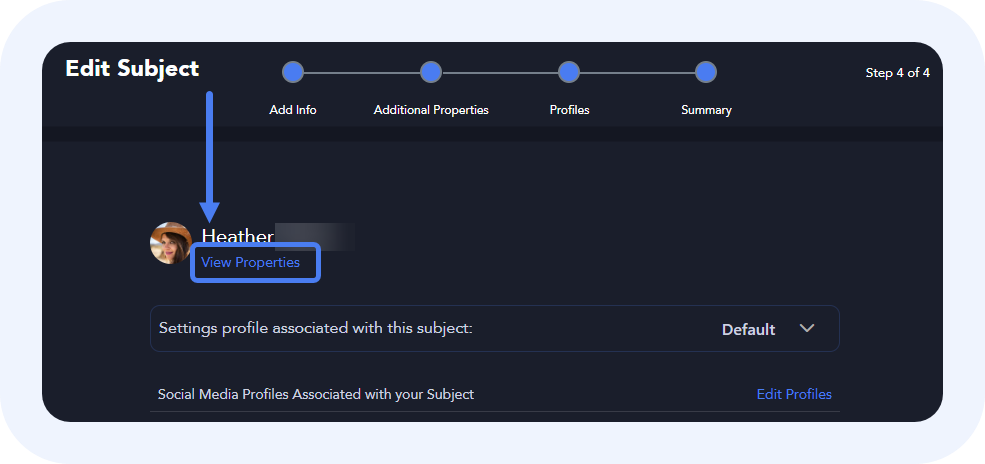This screenshot has width=985, height=464.
Task: Go to the "Profiles" step label
Action: pyautogui.click(x=569, y=110)
